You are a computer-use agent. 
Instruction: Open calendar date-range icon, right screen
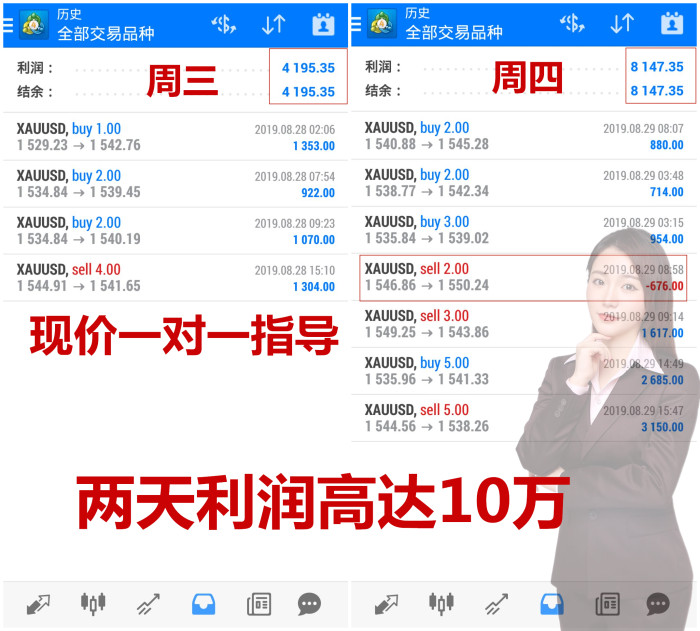click(672, 24)
